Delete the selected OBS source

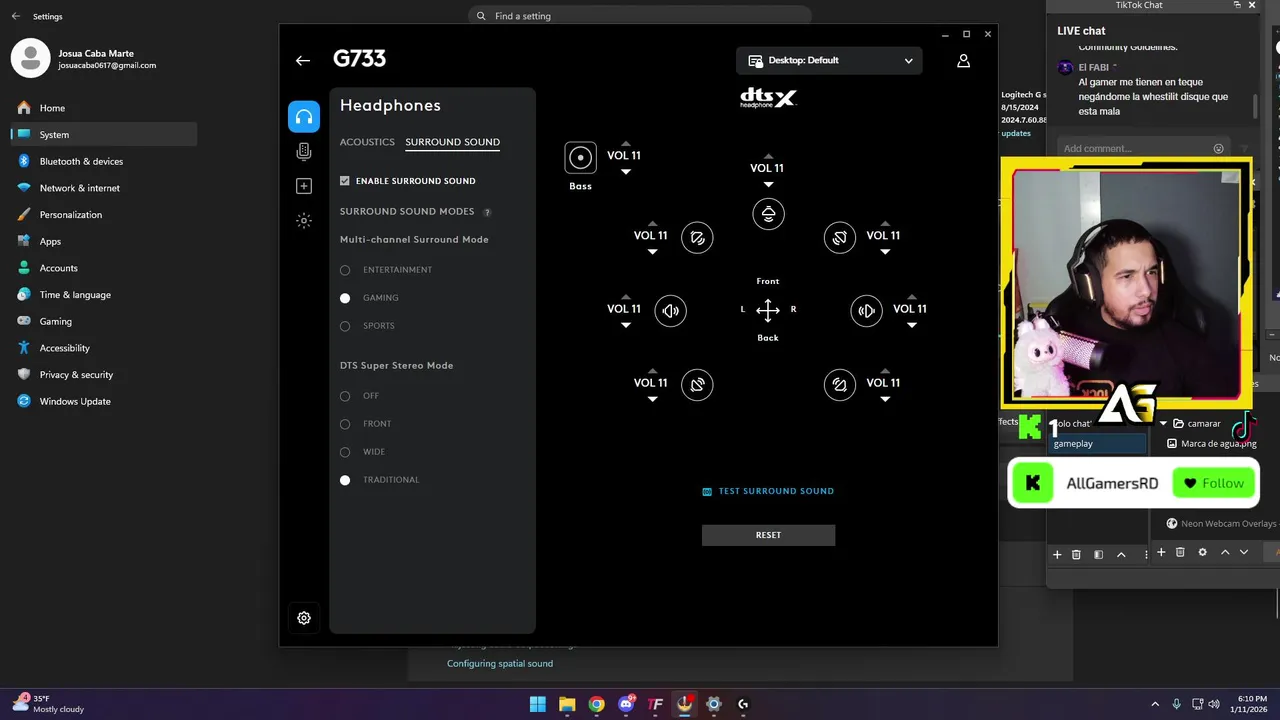point(1180,552)
